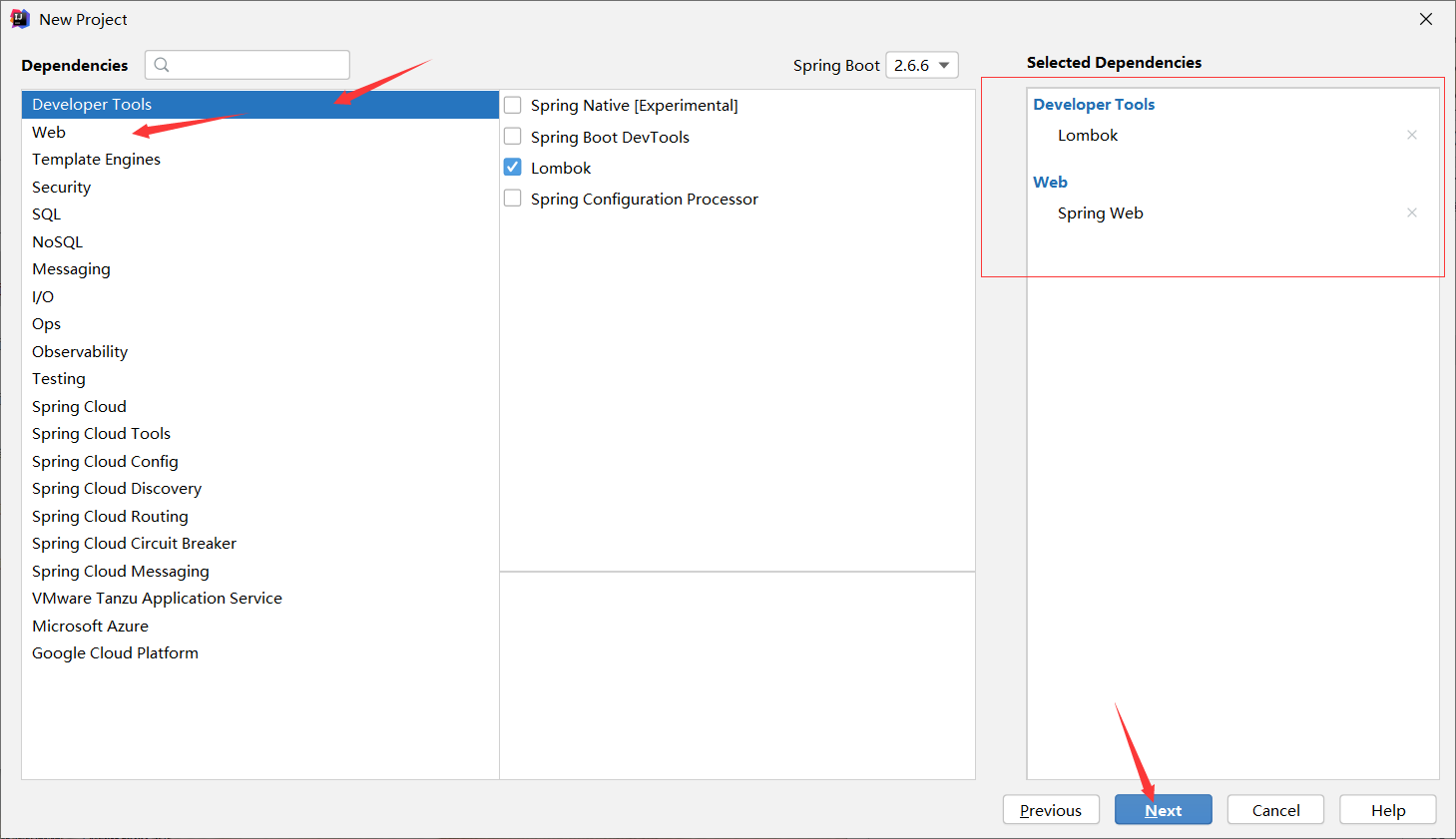Select the SQL category
This screenshot has width=1456, height=839.
[260, 214]
